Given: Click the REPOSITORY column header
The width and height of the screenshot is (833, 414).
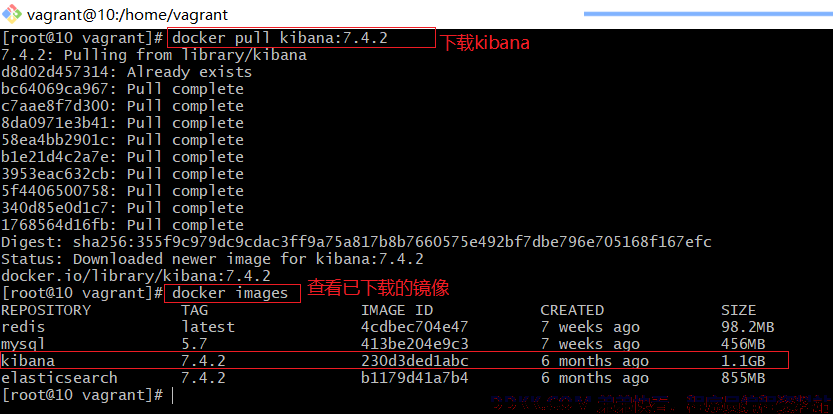Looking at the screenshot, I should click(x=46, y=310).
